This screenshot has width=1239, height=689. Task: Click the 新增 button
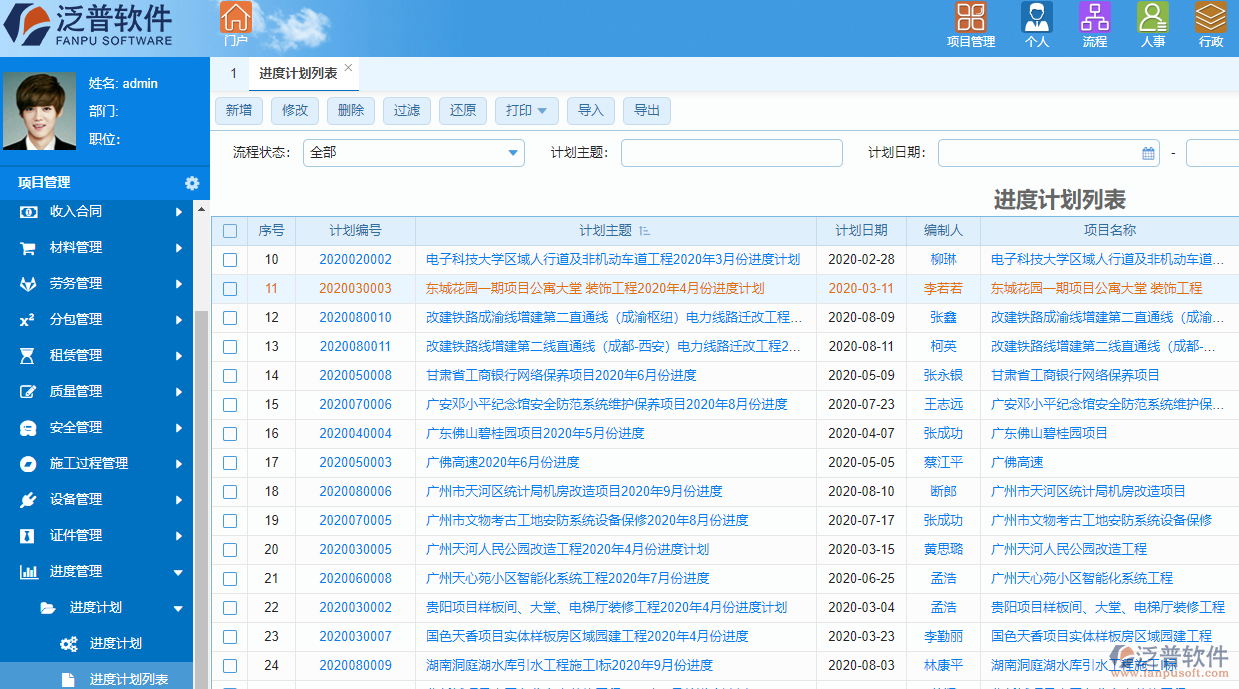coord(238,111)
